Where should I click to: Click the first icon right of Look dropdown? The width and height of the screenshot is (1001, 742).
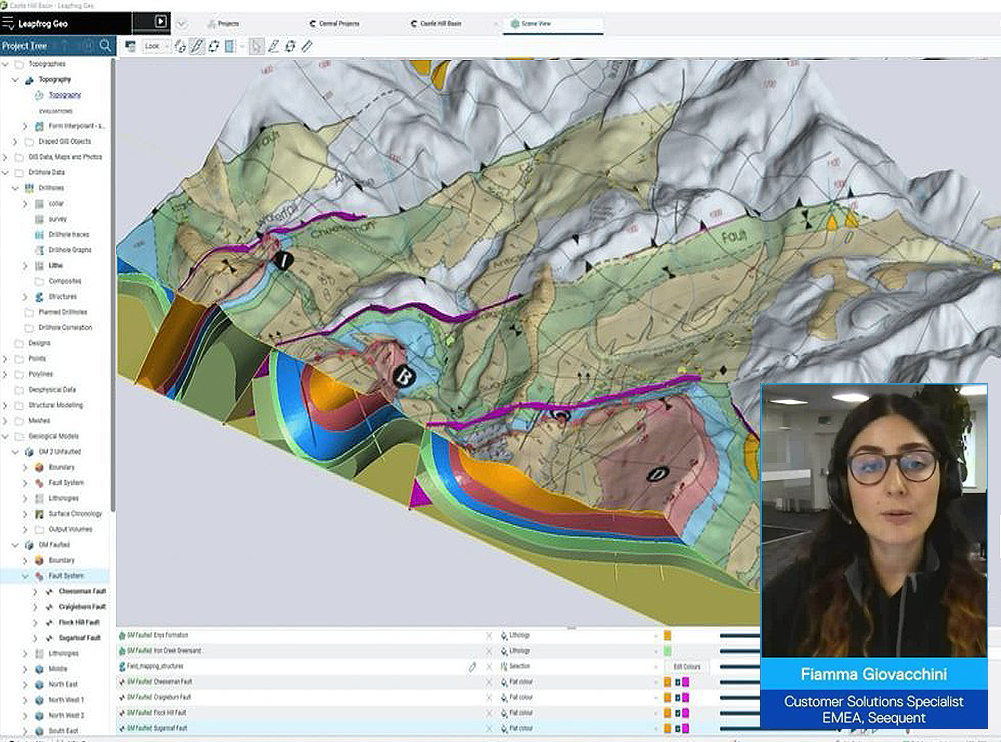point(181,46)
